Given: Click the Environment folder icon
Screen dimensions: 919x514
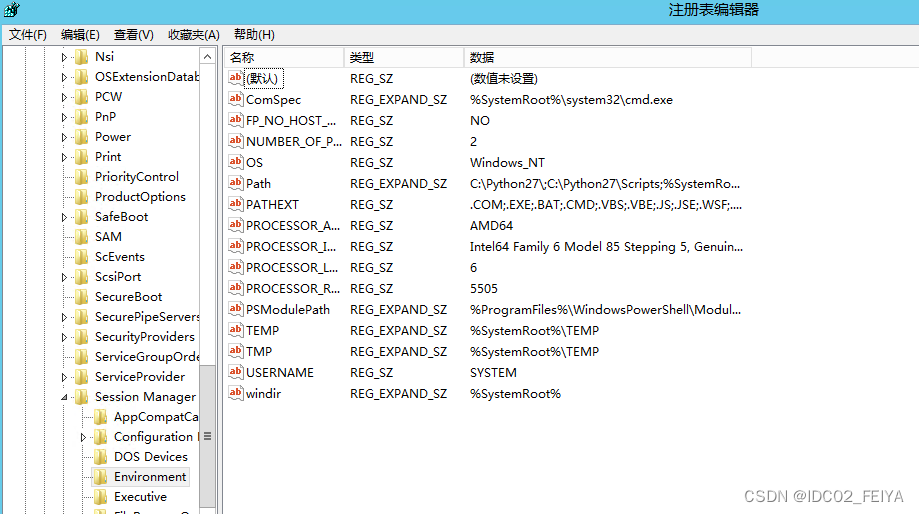Looking at the screenshot, I should 101,476.
